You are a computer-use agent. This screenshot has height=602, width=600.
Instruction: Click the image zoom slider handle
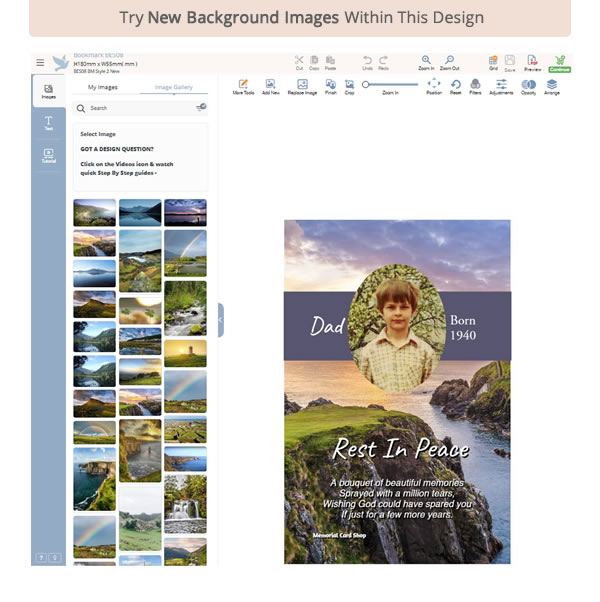366,84
